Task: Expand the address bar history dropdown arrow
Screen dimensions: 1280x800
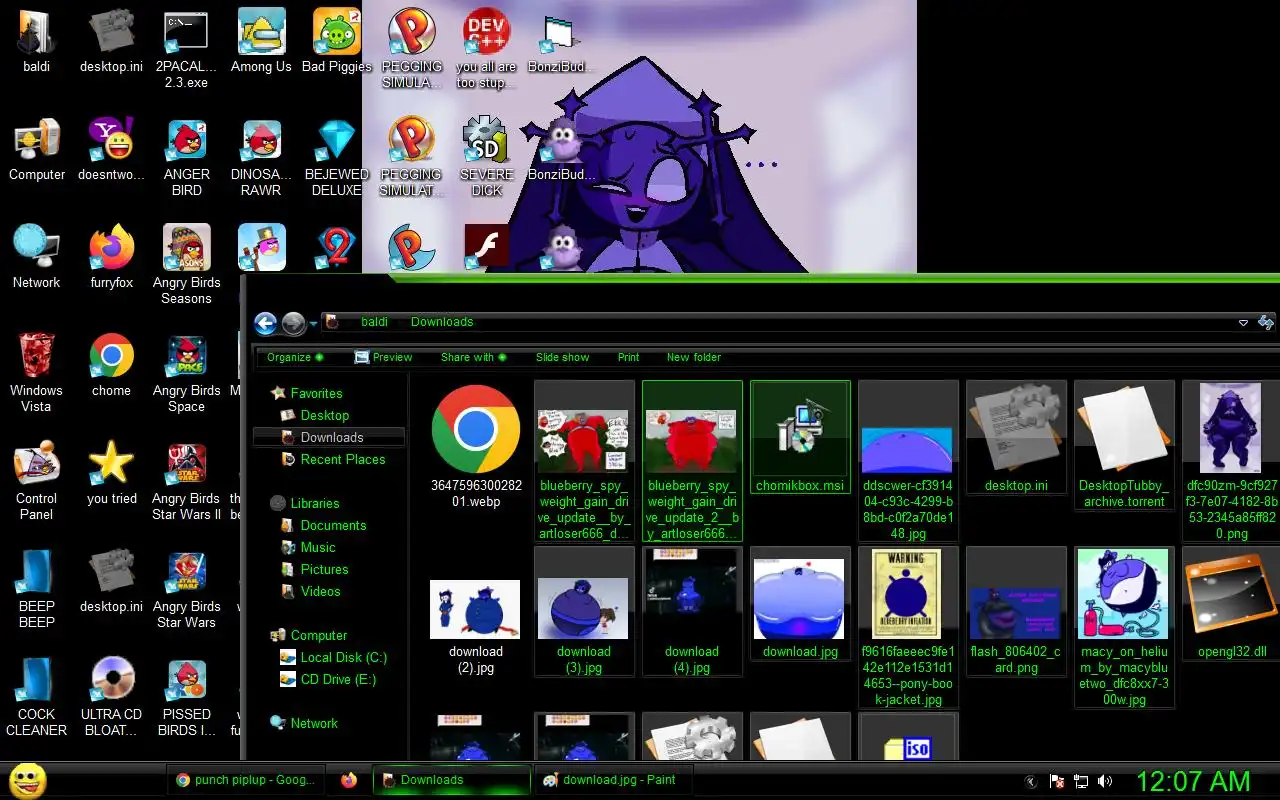Action: pos(1243,323)
